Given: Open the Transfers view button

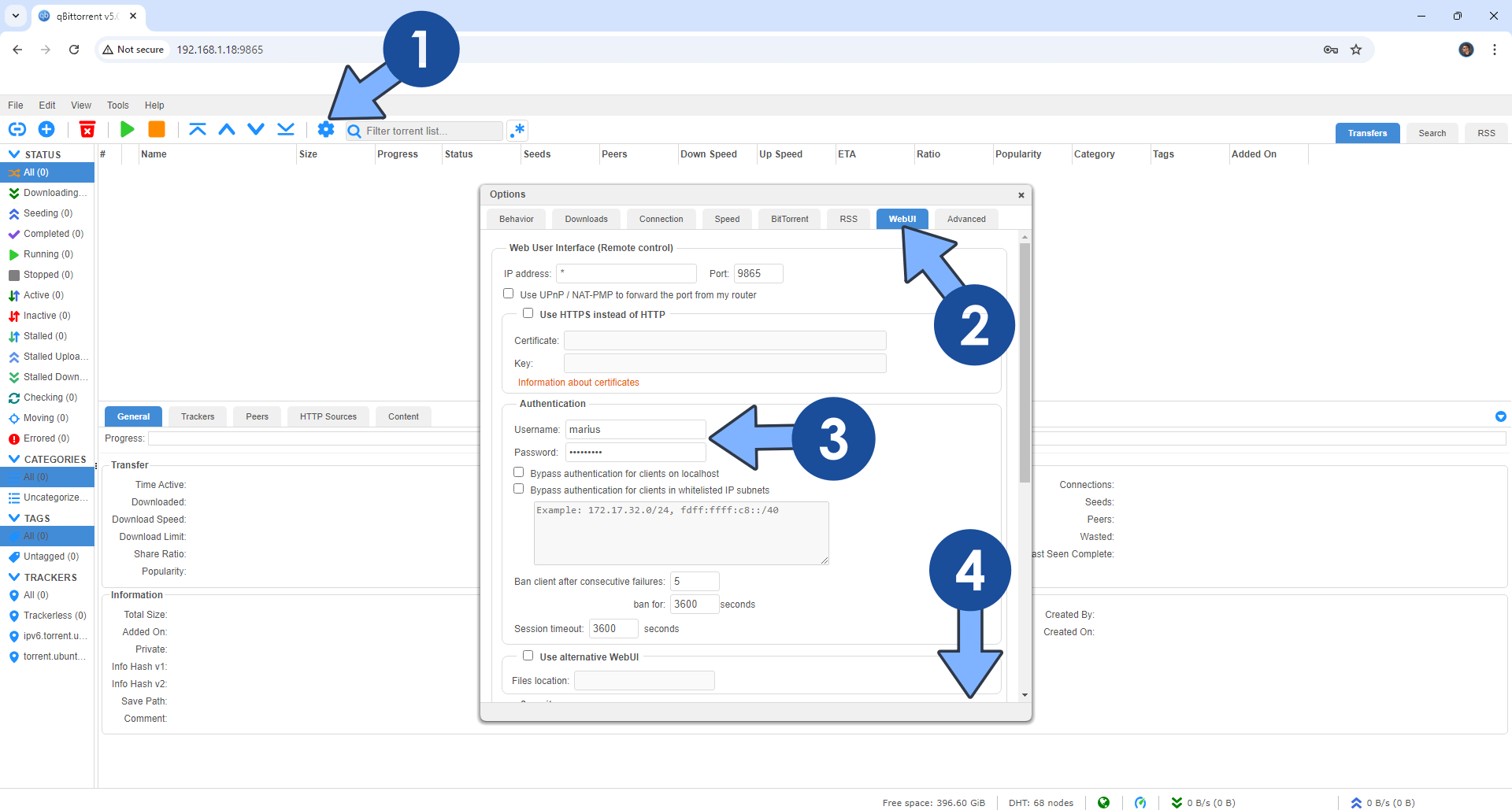Looking at the screenshot, I should 1368,133.
